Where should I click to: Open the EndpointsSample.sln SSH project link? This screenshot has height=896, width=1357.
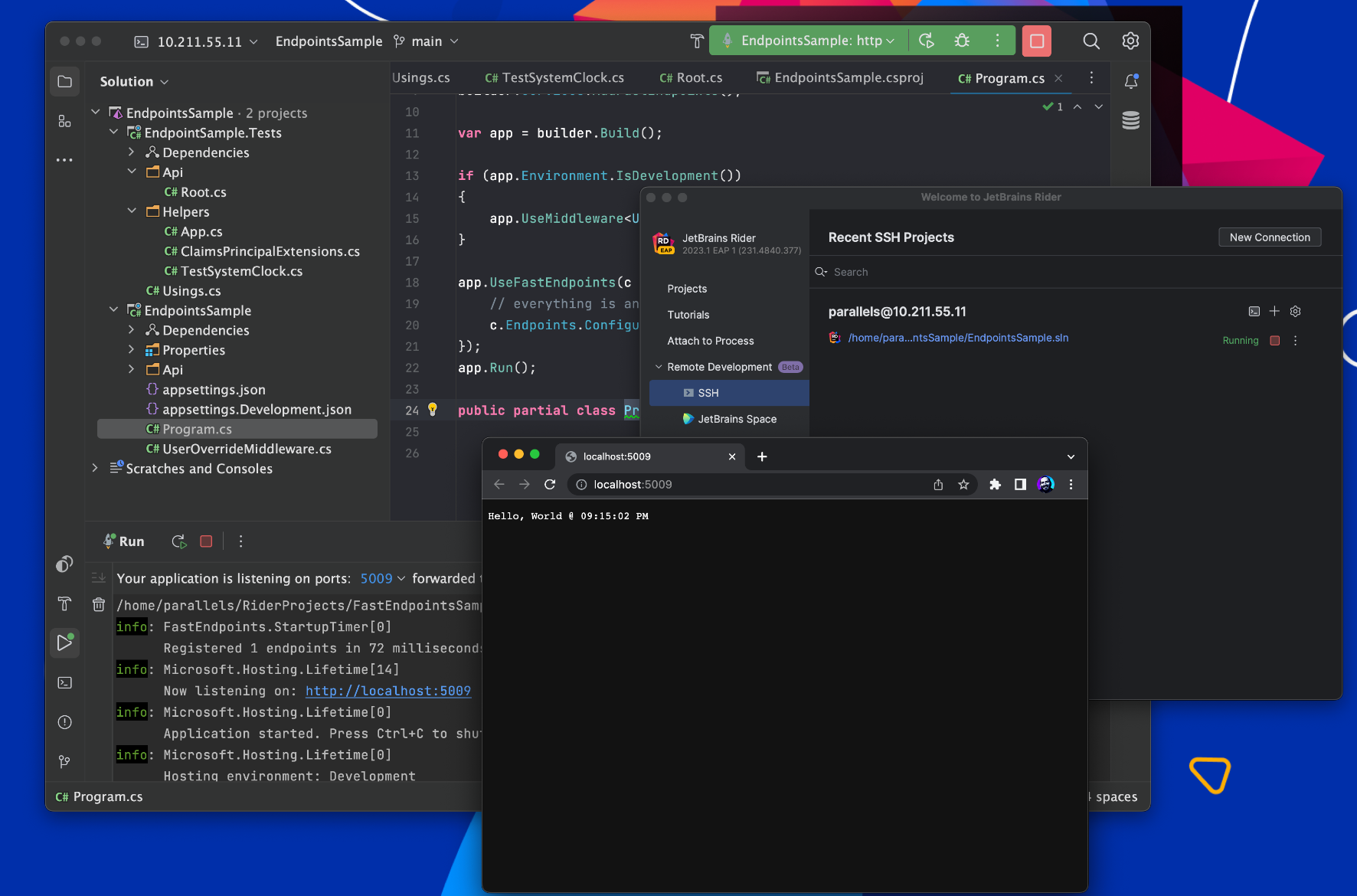click(x=958, y=338)
